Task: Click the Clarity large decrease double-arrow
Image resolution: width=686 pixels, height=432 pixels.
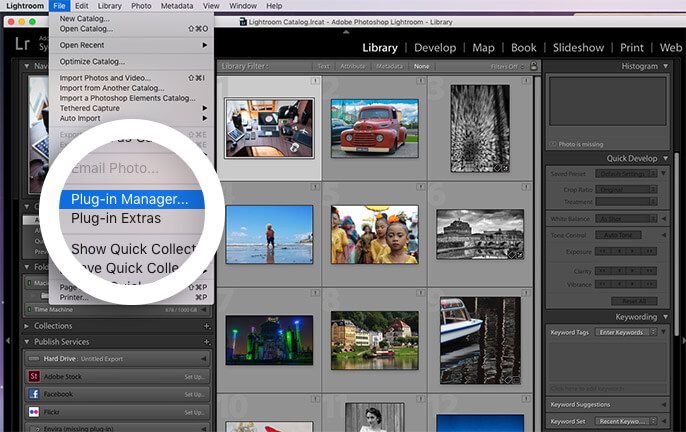Action: tap(603, 271)
